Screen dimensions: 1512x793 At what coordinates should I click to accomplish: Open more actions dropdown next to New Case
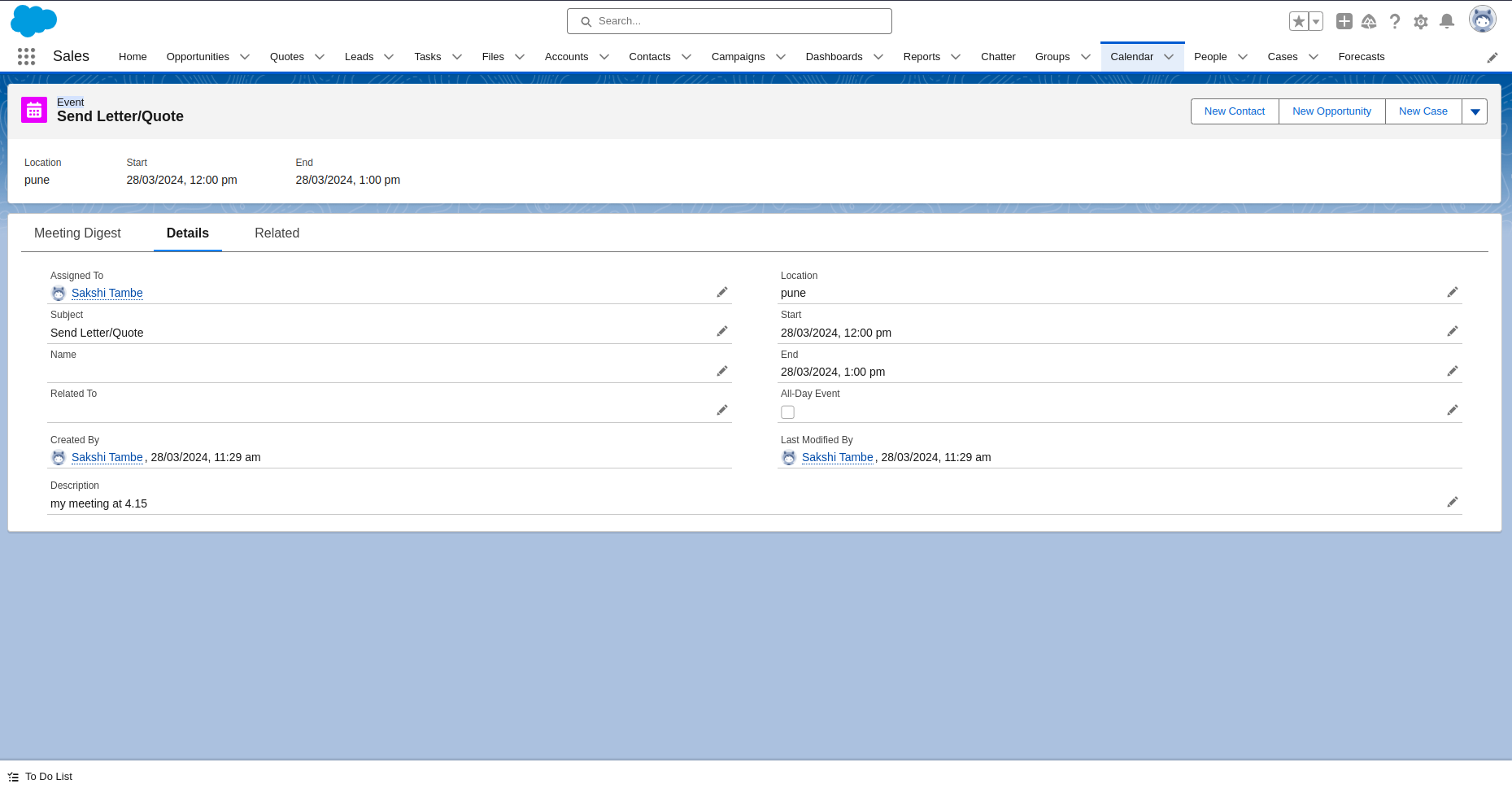pyautogui.click(x=1475, y=111)
